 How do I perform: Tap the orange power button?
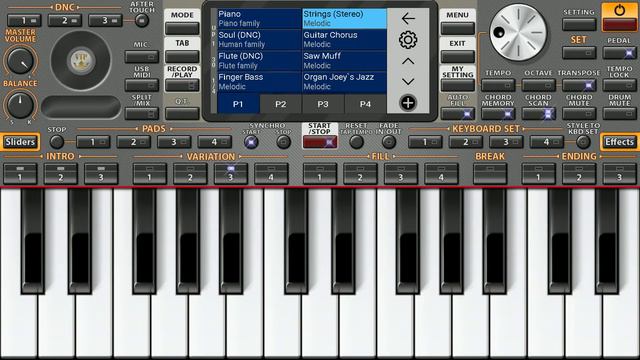click(x=619, y=17)
